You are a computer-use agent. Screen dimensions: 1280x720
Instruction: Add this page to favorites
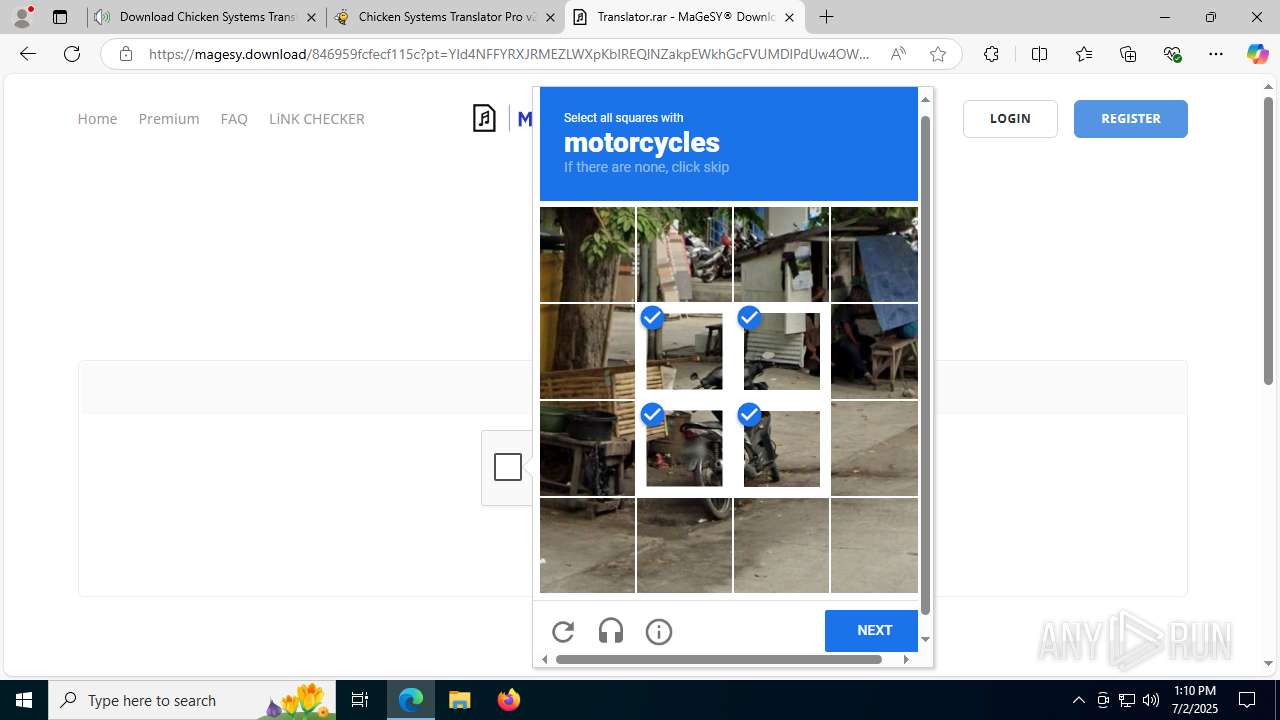coord(937,54)
